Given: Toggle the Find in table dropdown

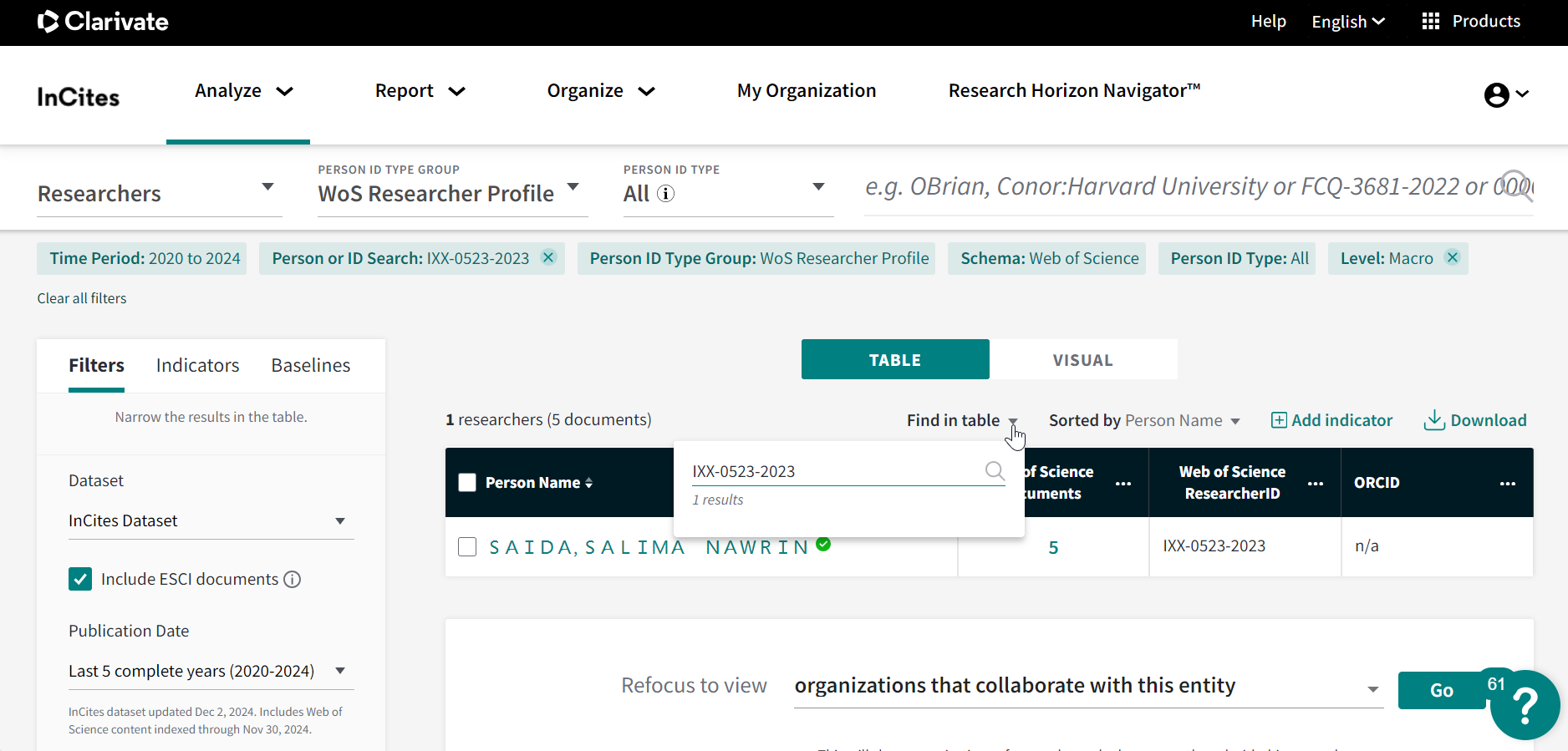Looking at the screenshot, I should pyautogui.click(x=962, y=420).
